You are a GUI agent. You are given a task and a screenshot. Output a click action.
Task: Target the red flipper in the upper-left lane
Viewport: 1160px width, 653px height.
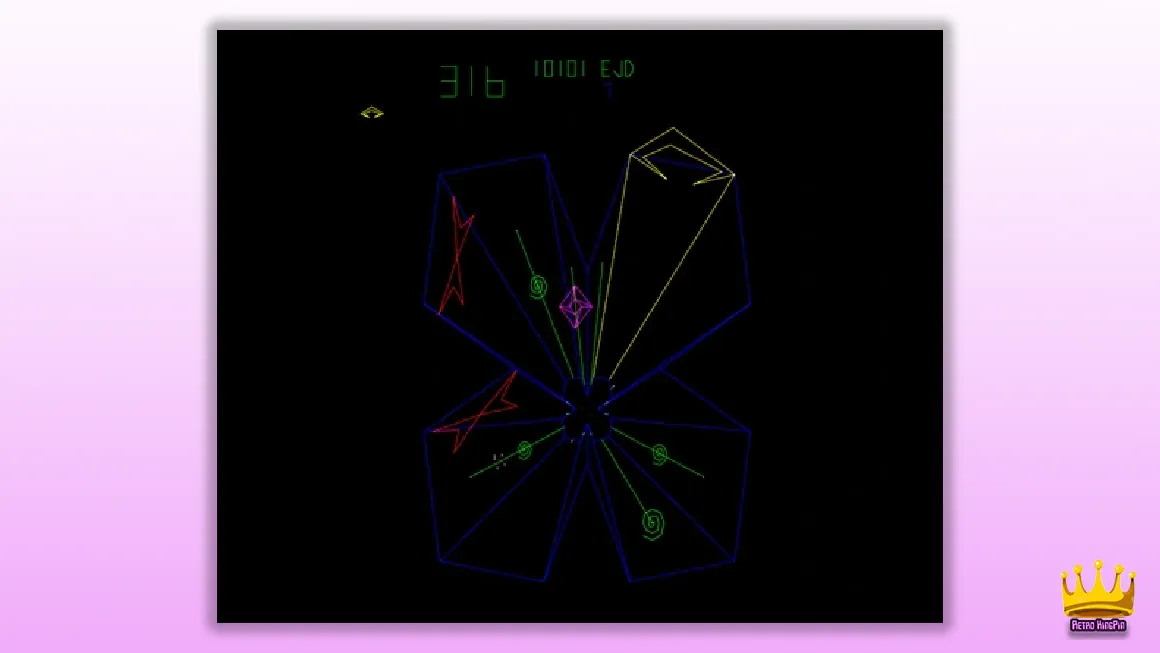coord(456,254)
